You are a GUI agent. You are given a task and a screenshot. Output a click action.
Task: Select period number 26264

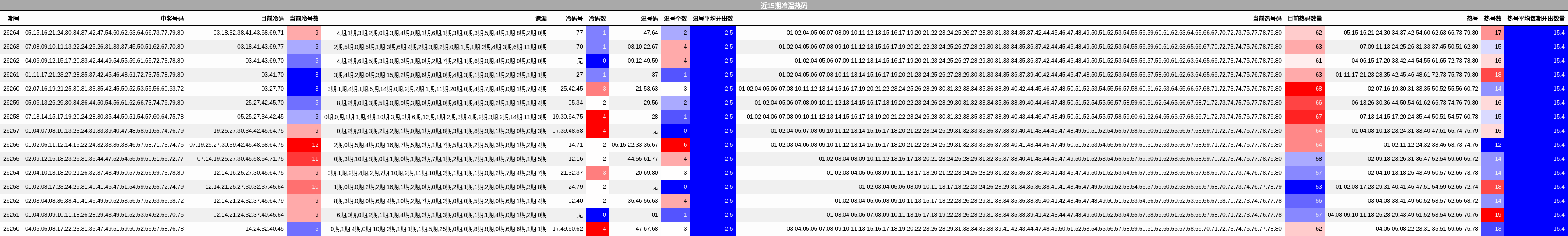click(x=11, y=33)
